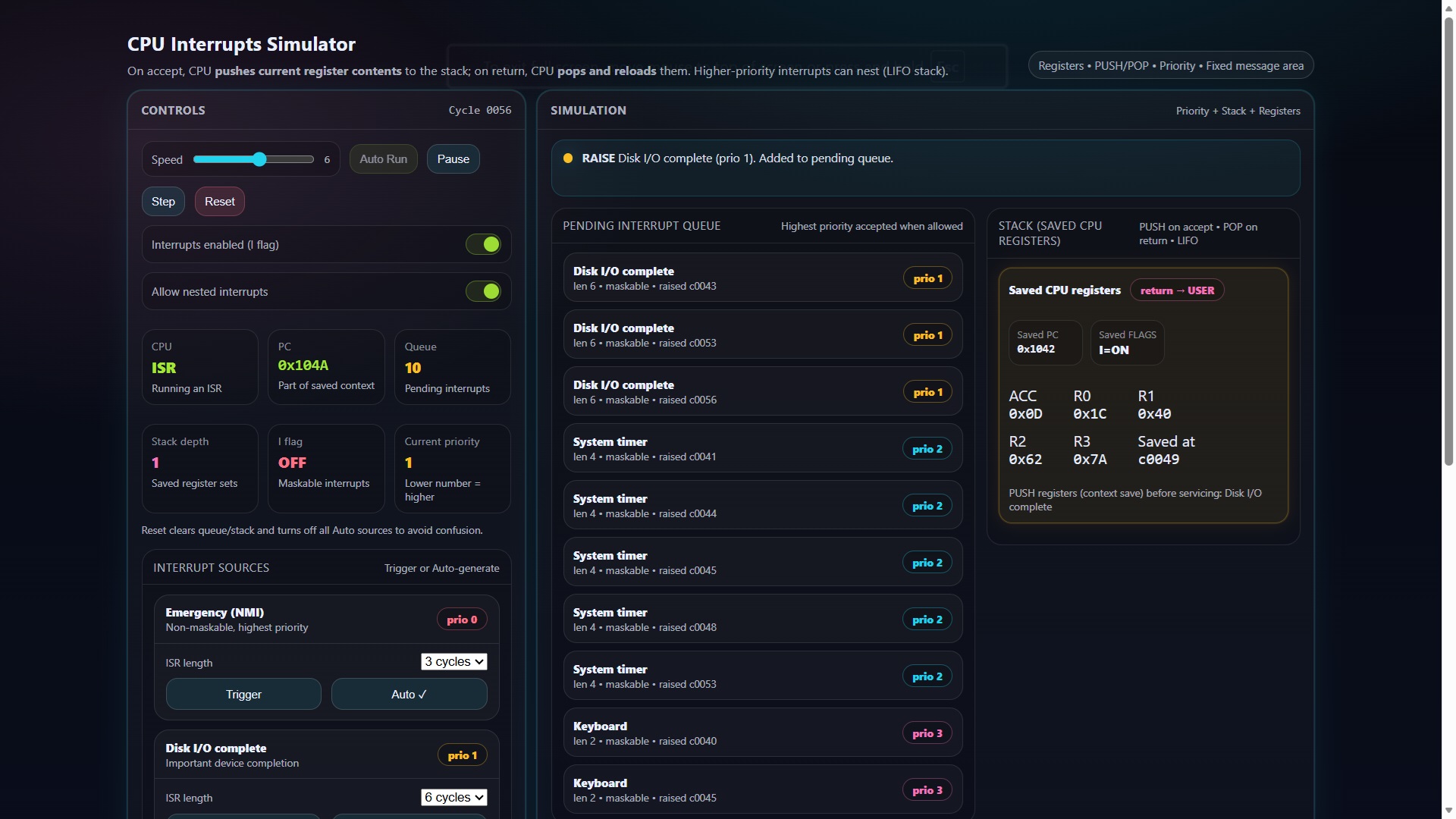Click prio 2 badge of System timer raised c0041

[x=927, y=449]
